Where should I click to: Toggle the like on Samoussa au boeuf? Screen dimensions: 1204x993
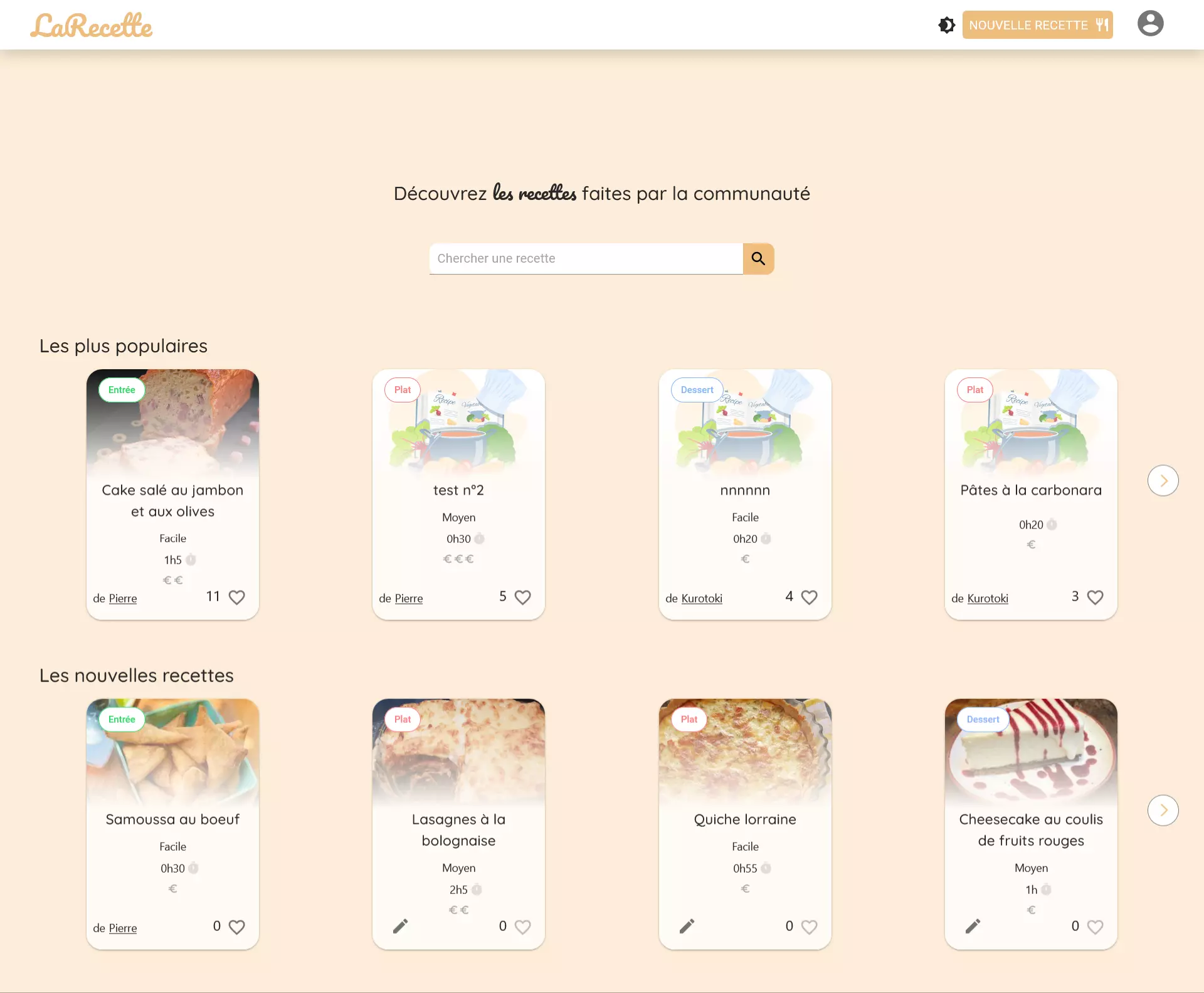(236, 927)
